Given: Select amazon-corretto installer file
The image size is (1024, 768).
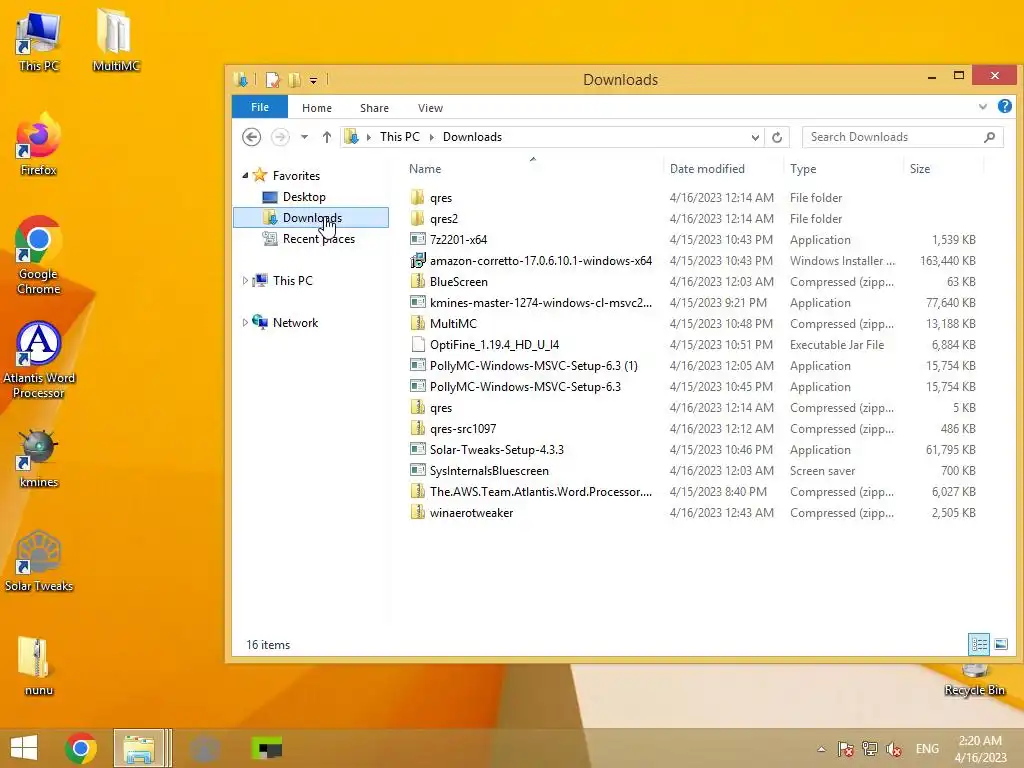Looking at the screenshot, I should click(x=541, y=261).
